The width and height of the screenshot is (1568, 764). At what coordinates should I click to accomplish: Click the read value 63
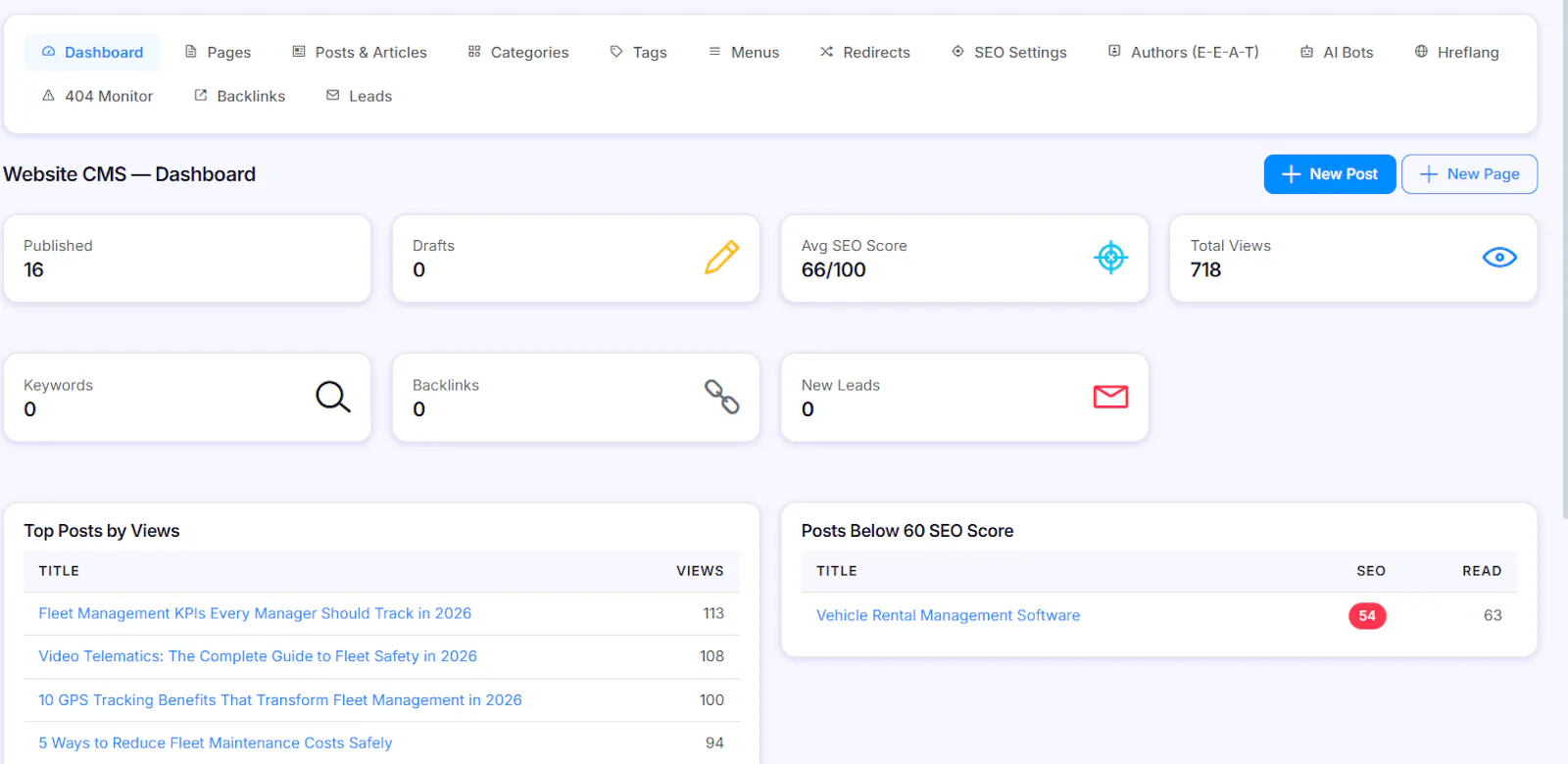pos(1493,615)
